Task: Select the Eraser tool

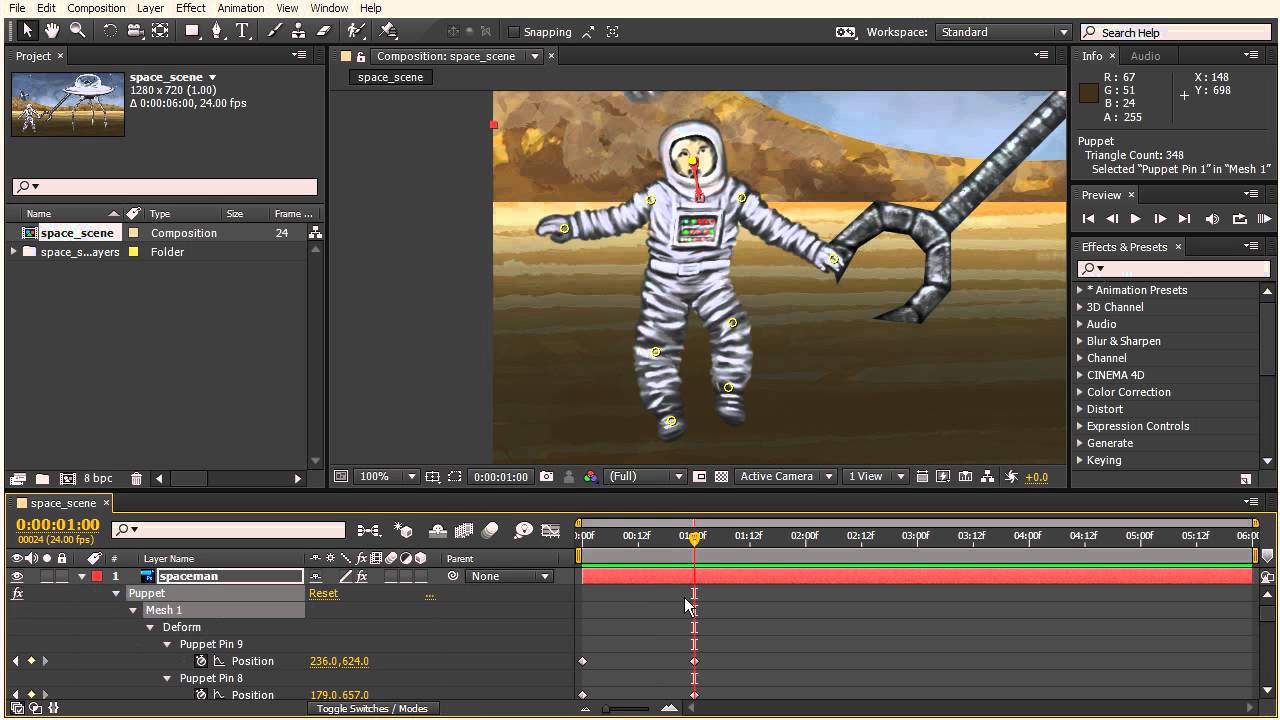Action: (323, 31)
